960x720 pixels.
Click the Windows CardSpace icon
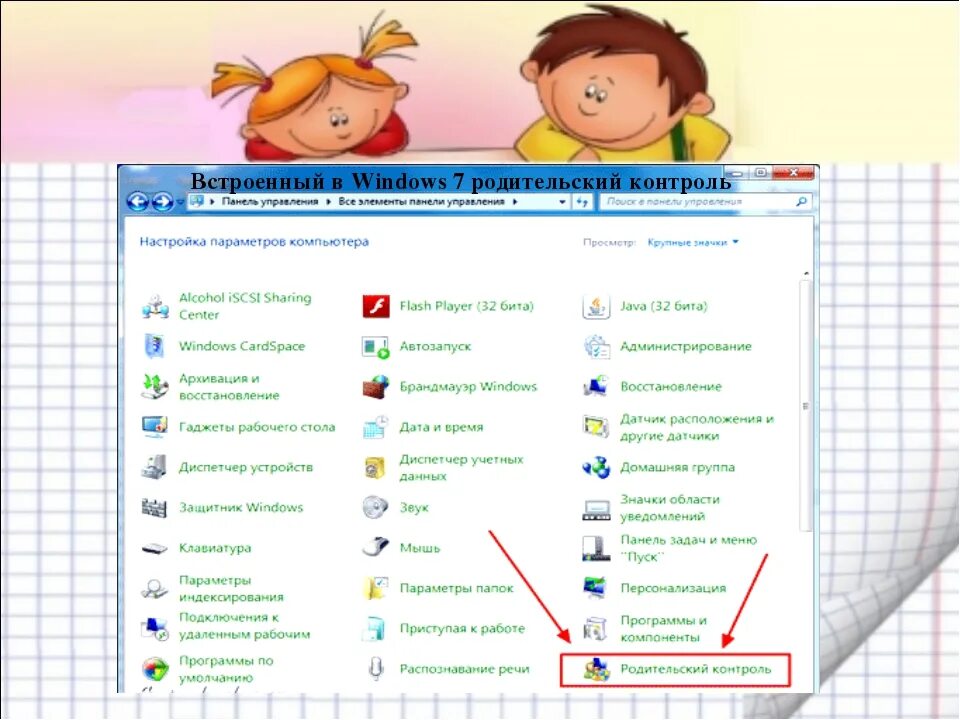(154, 347)
